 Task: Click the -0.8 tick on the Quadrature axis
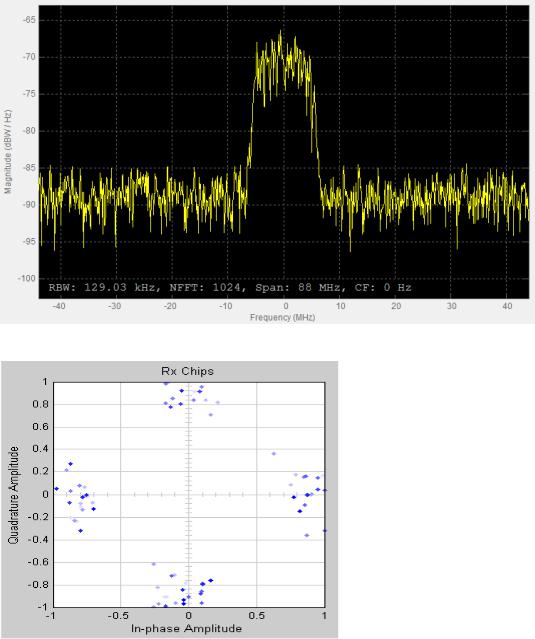tap(38, 584)
